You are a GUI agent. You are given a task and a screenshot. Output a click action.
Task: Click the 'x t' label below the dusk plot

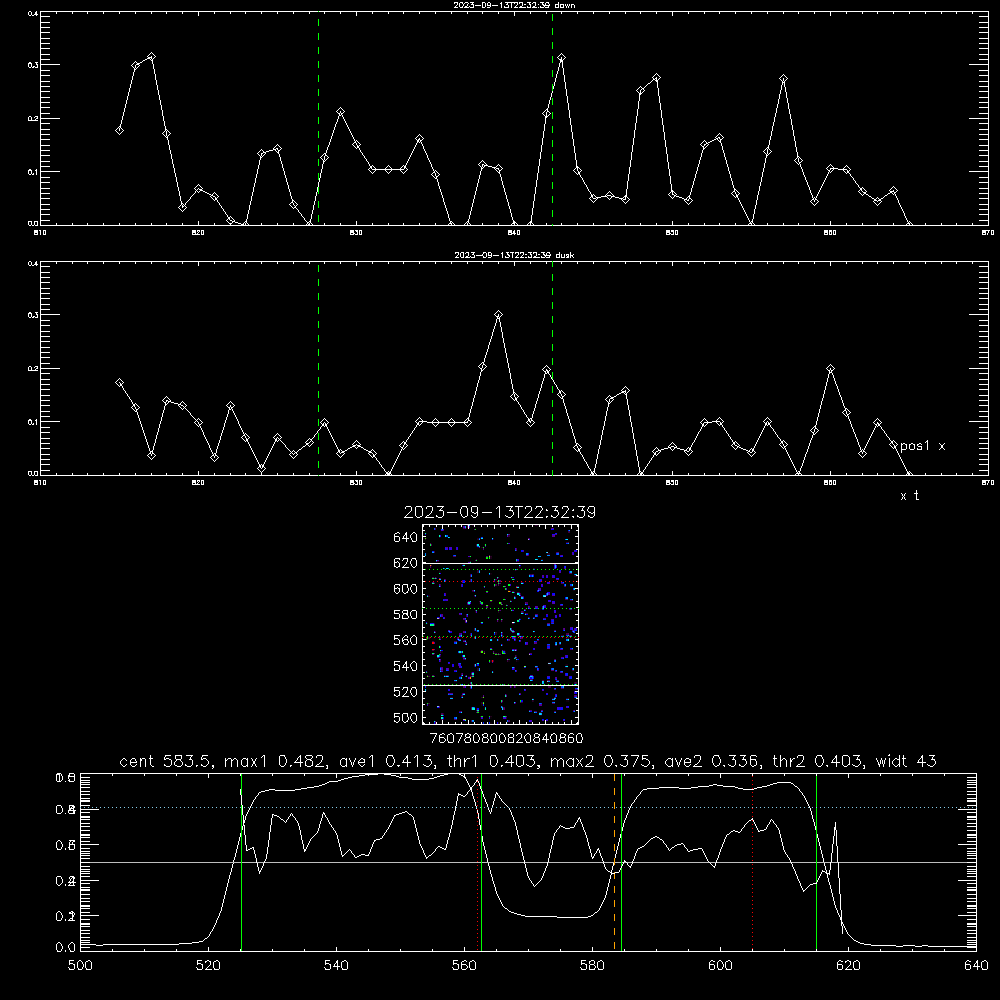(x=909, y=496)
